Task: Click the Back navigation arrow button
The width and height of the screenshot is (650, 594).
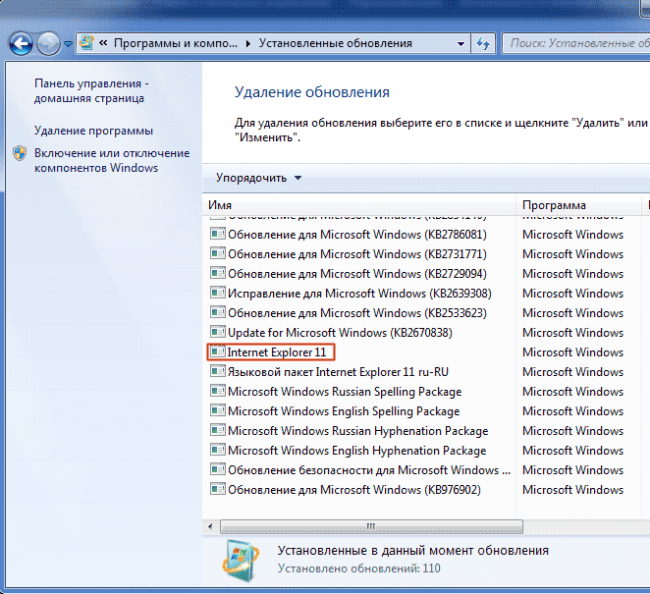Action: 21,43
